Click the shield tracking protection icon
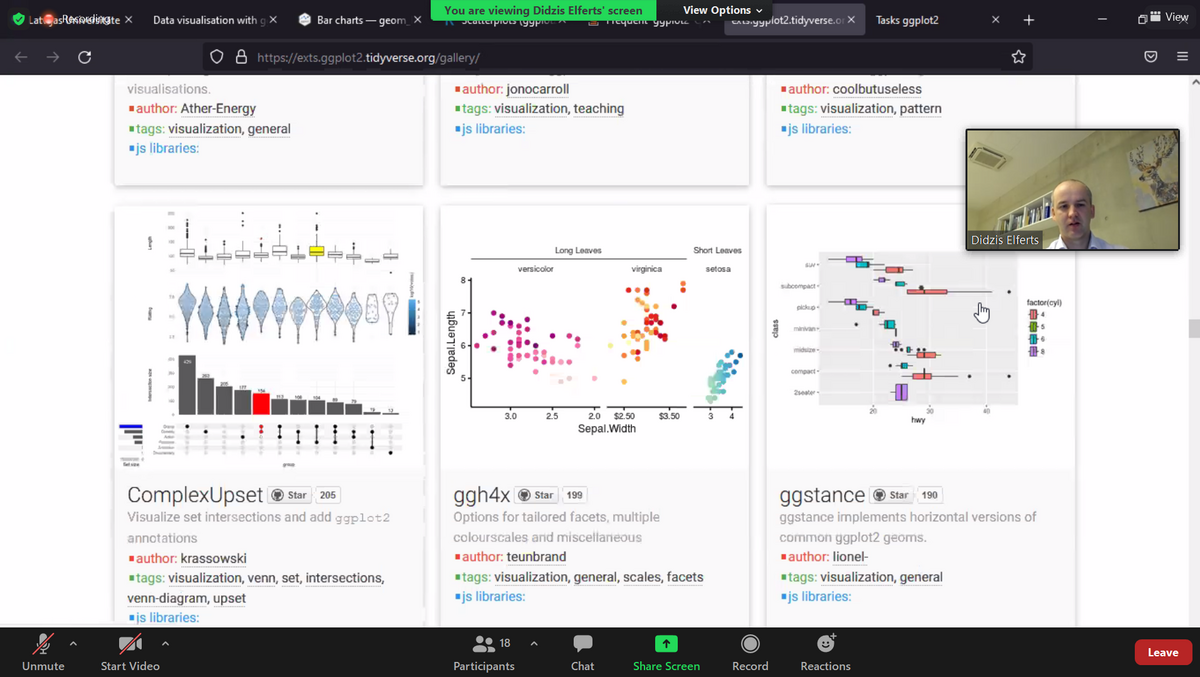Screen dimensions: 1200x677 (x=217, y=57)
